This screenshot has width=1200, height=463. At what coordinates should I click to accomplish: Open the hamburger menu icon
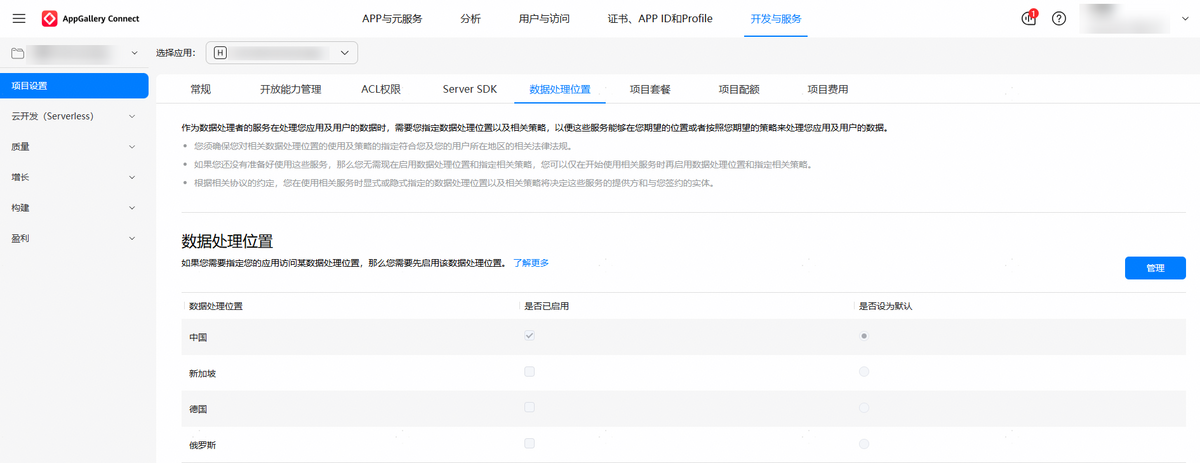[x=19, y=19]
